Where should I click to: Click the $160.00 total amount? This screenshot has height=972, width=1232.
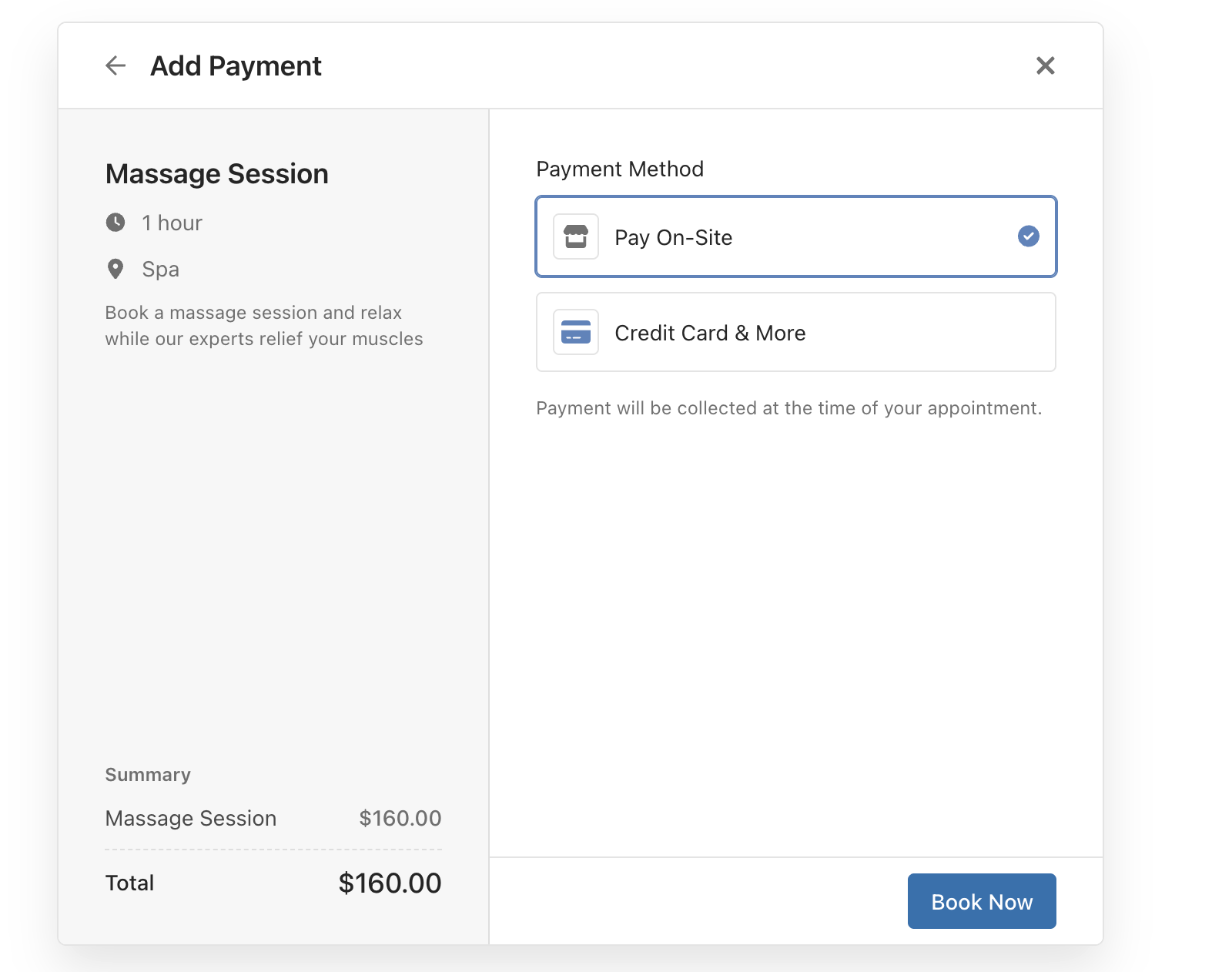coord(390,883)
